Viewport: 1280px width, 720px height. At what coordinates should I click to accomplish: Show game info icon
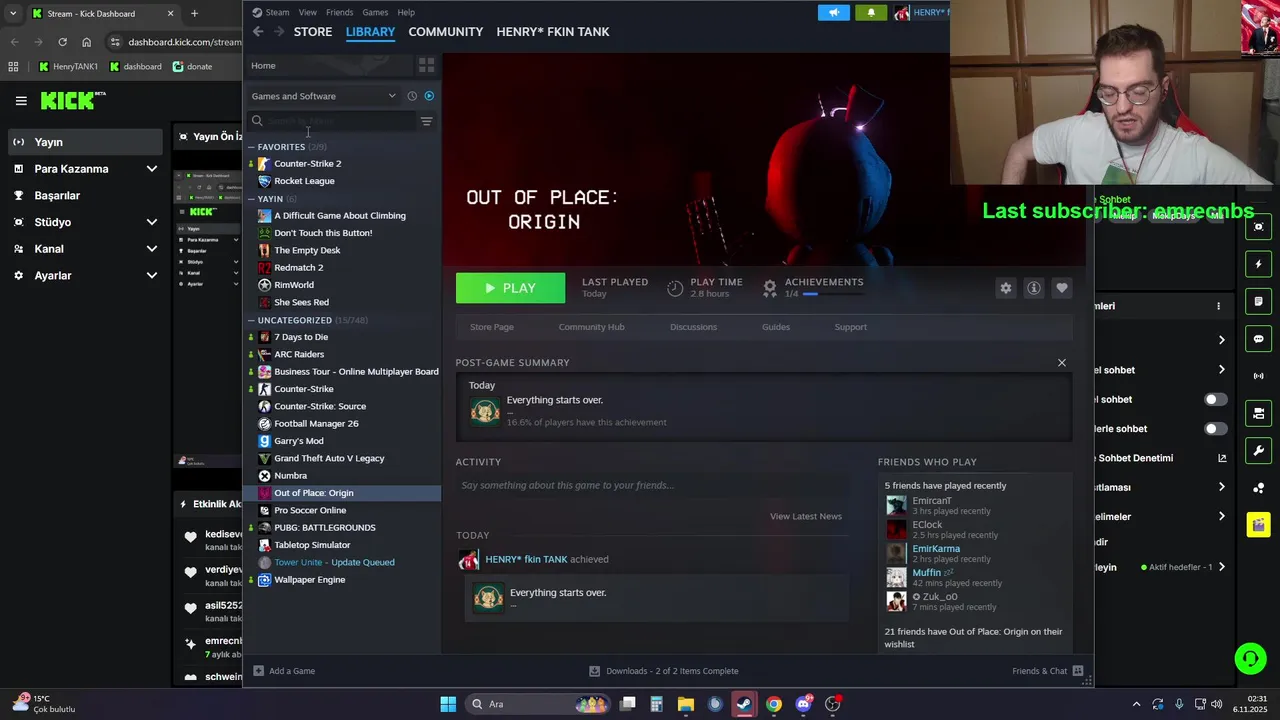point(1034,288)
